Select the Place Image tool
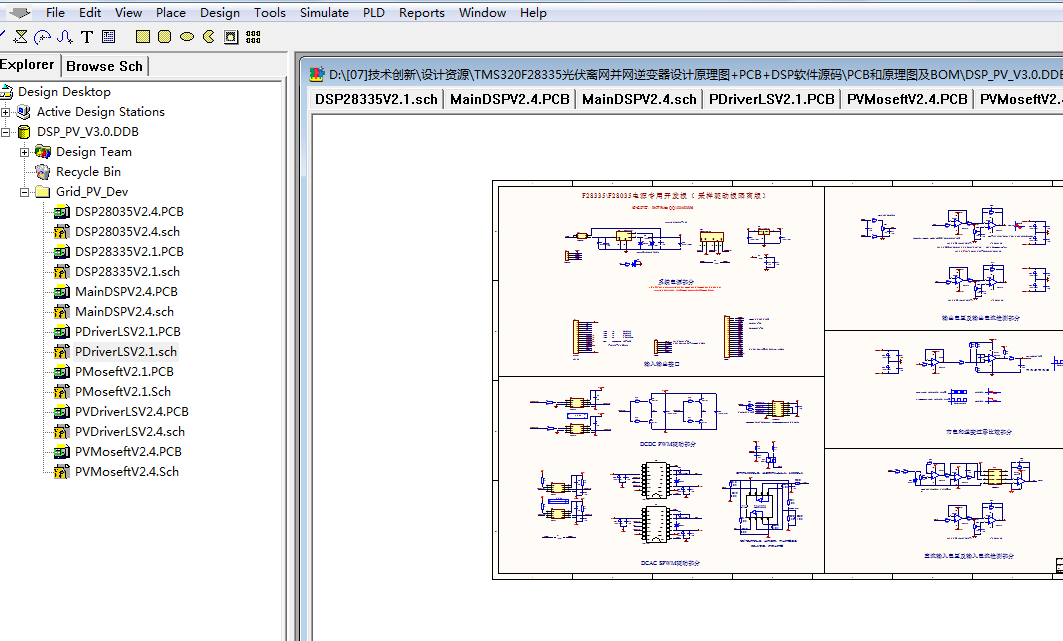This screenshot has height=641, width=1063. pos(231,37)
